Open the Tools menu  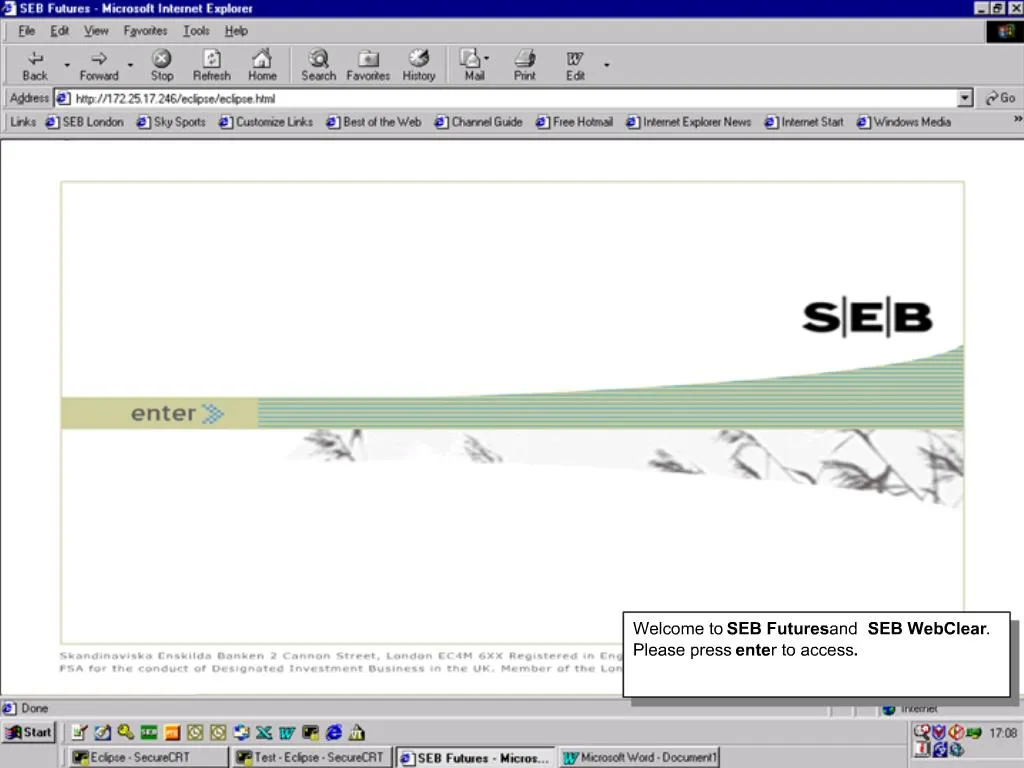(196, 31)
